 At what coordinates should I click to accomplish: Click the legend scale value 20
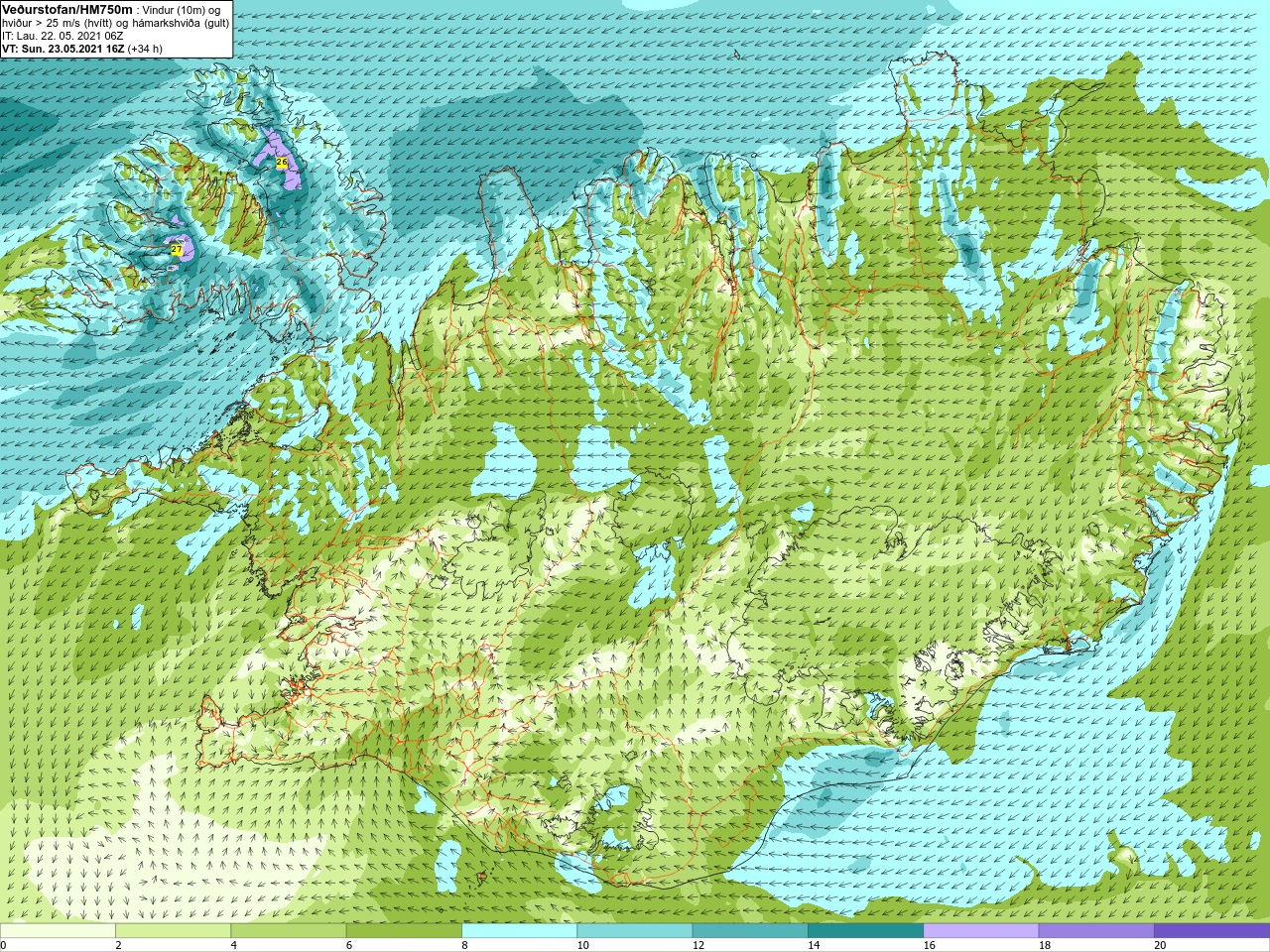pyautogui.click(x=1160, y=945)
